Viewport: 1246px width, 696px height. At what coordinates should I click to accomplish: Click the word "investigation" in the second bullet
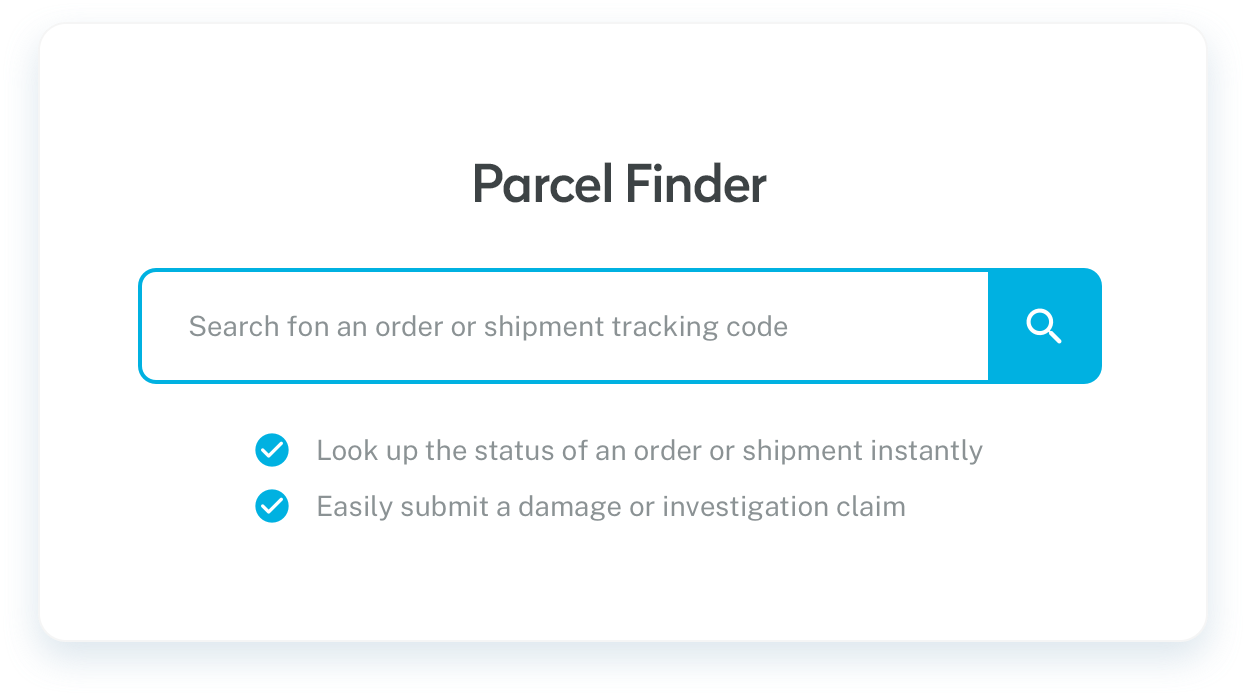pyautogui.click(x=744, y=507)
